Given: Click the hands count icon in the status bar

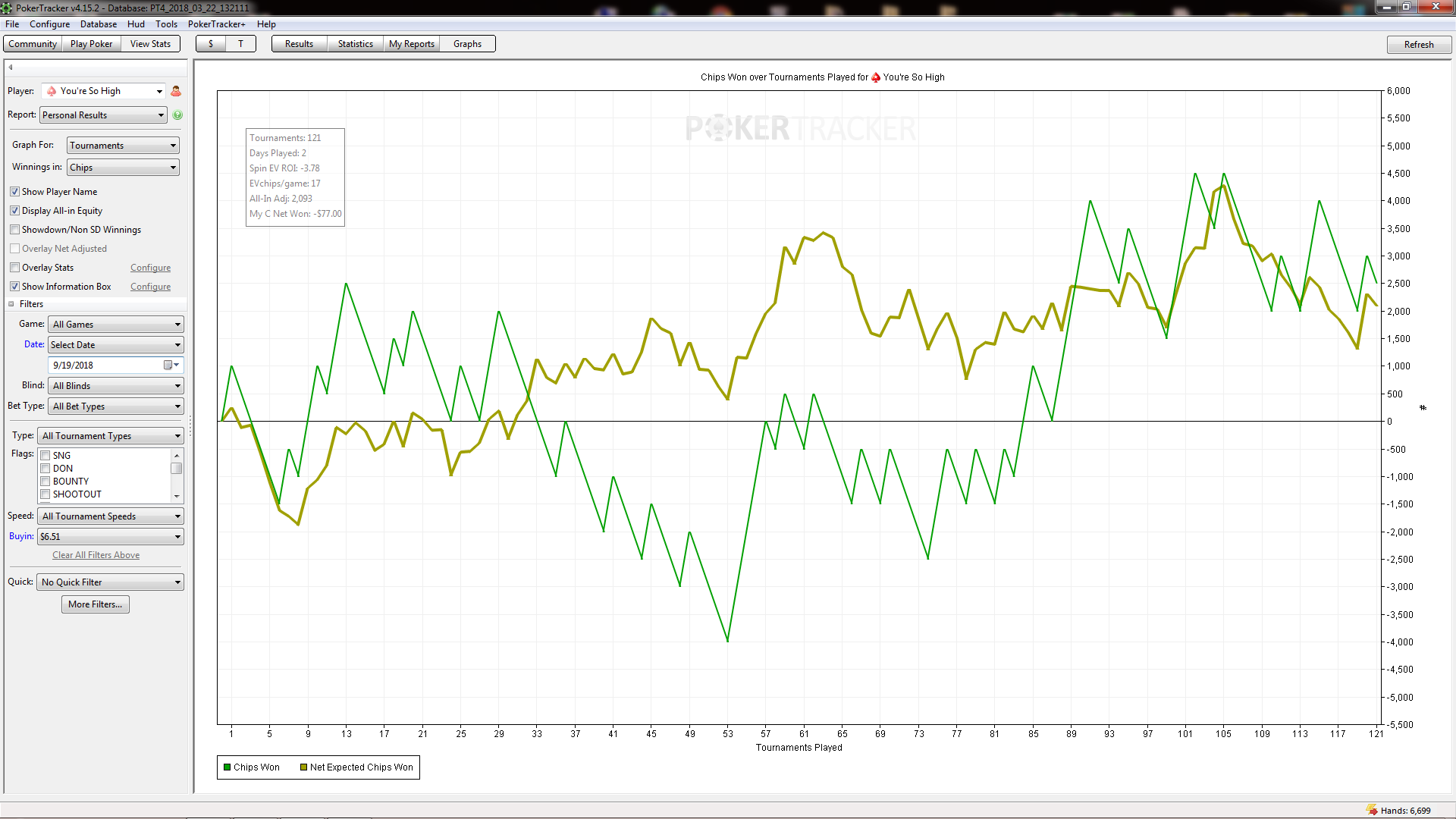Looking at the screenshot, I should [x=1372, y=810].
